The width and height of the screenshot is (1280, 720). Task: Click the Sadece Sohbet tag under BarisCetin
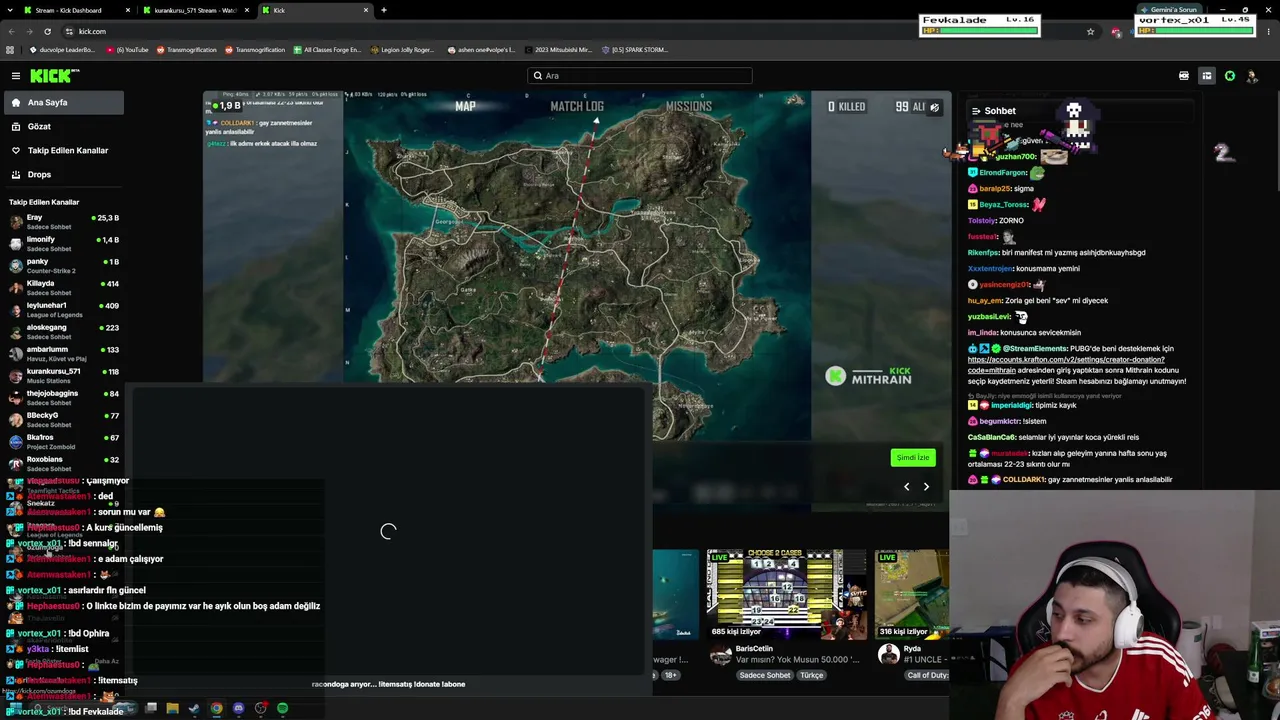[765, 675]
